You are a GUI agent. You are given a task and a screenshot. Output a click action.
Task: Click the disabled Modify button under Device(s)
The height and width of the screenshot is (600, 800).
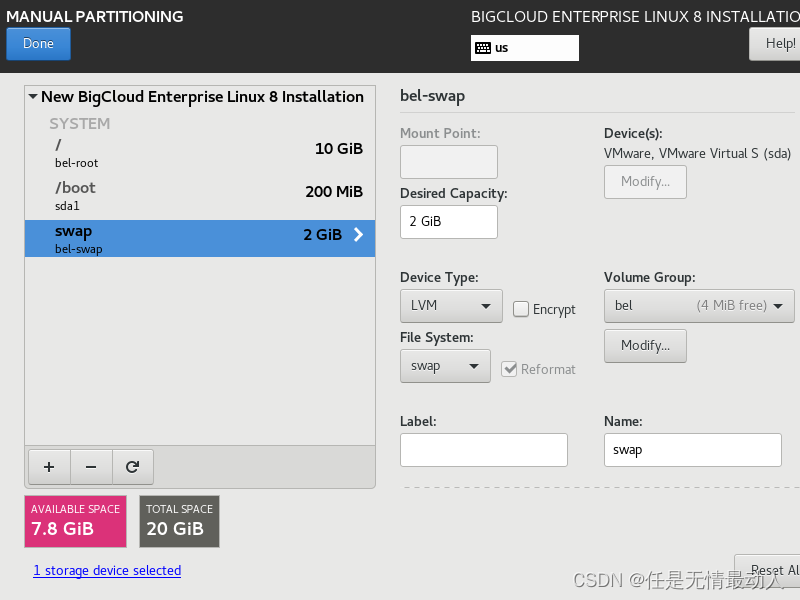pyautogui.click(x=645, y=182)
